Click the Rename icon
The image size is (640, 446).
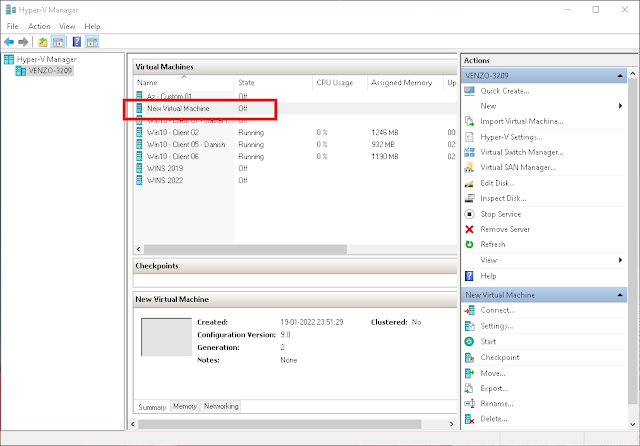pos(469,403)
